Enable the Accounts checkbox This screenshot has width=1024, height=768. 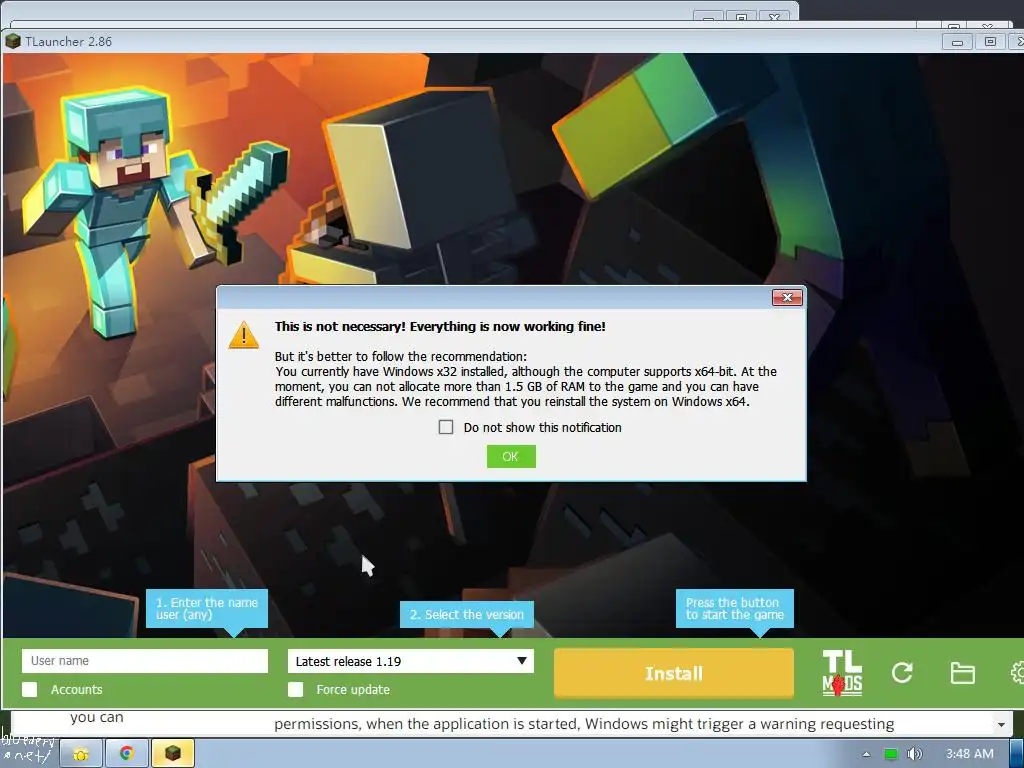[29, 690]
